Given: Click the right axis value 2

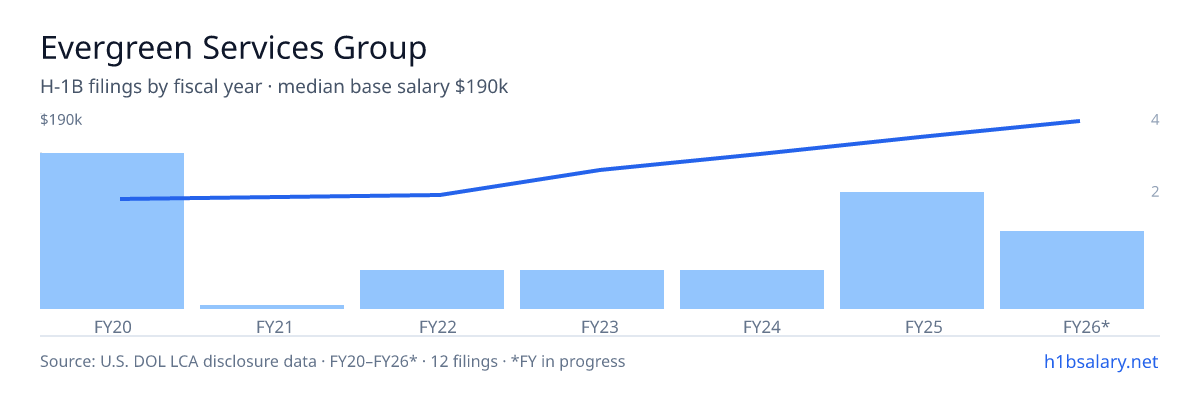Looking at the screenshot, I should click(1155, 192).
